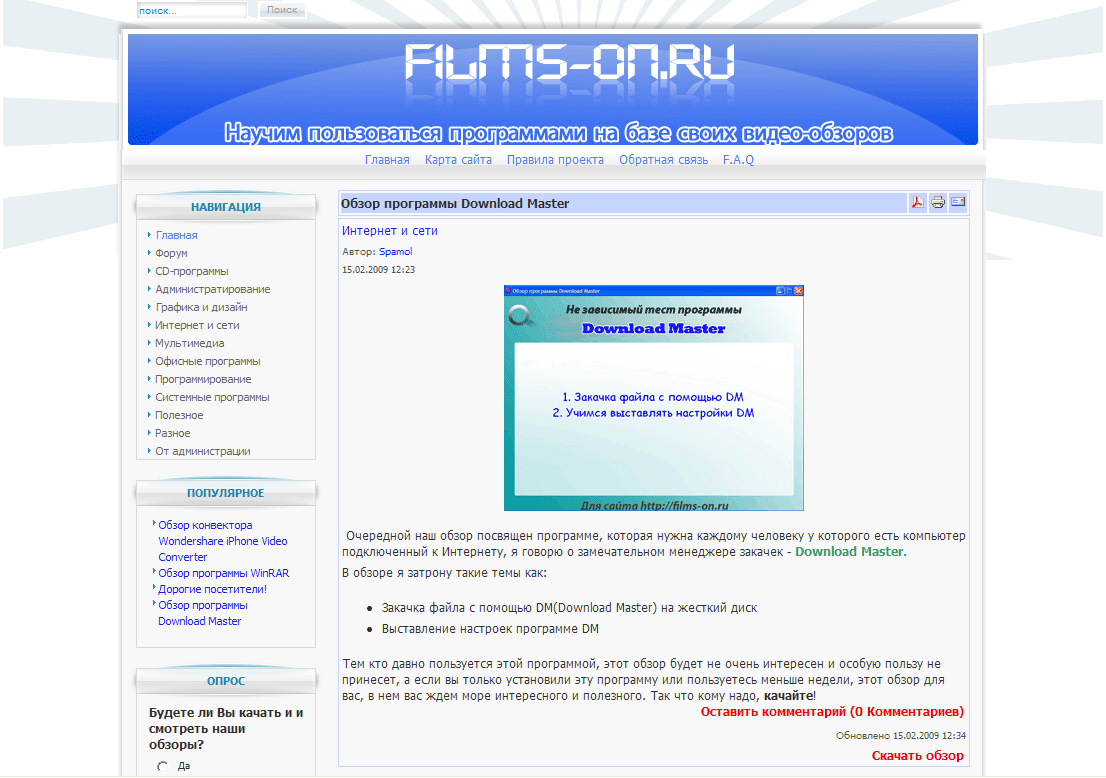
Task: Click article title Обзор программы Download Master
Action: [455, 203]
